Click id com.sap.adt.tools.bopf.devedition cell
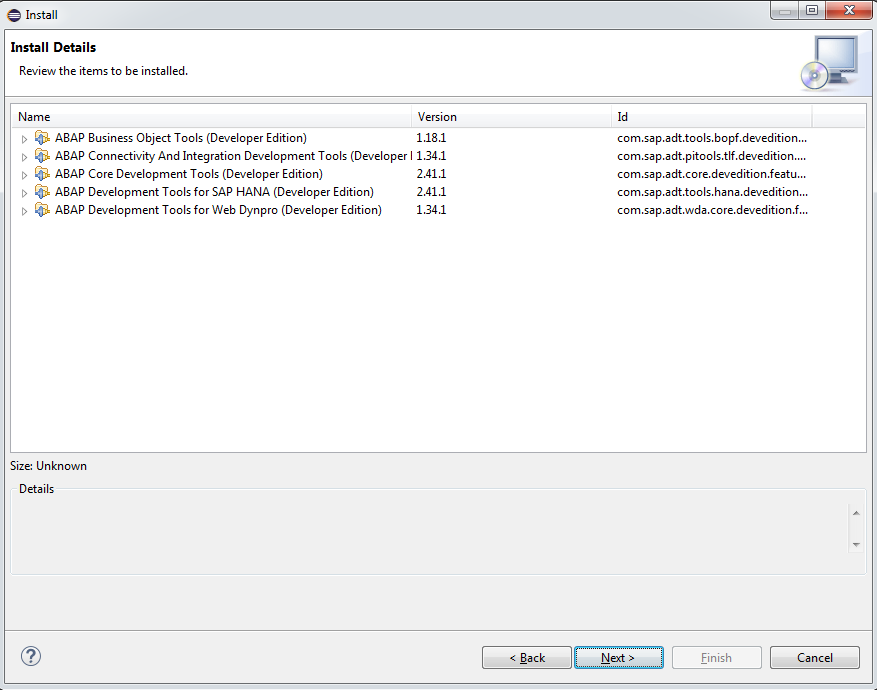Viewport: 877px width, 690px height. point(712,138)
